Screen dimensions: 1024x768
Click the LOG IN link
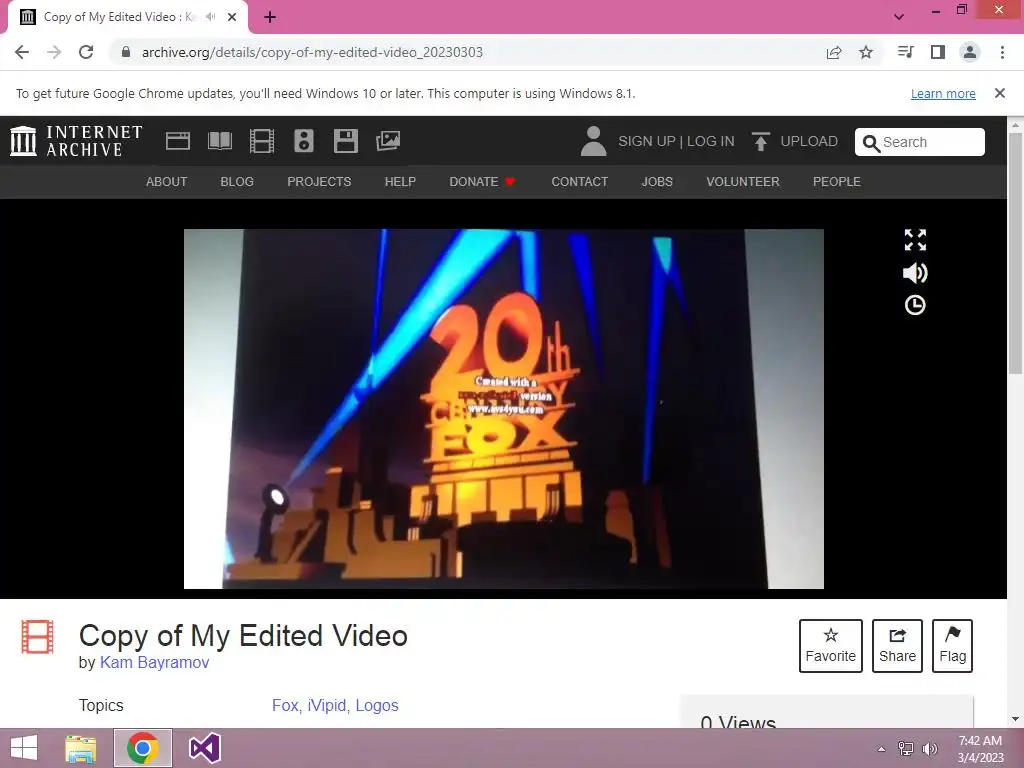click(711, 141)
